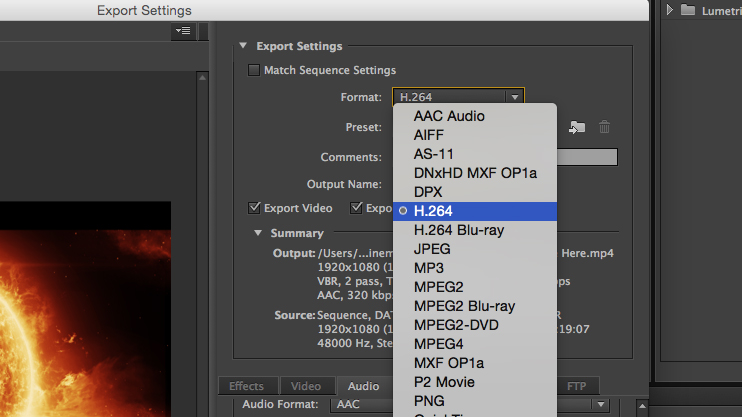Click the import preset folder icon
Viewport: 742px width, 417px height.
click(x=577, y=127)
